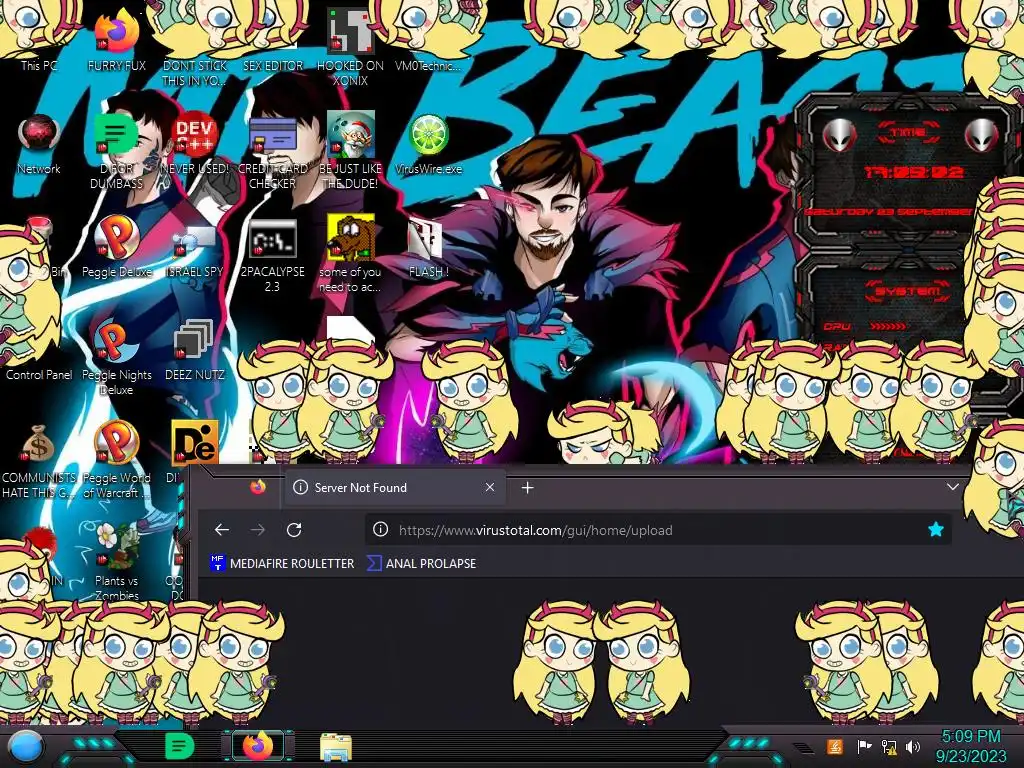The image size is (1024, 768).
Task: Open MEDIAFIRE ROULETTER bookmark
Action: (x=282, y=563)
